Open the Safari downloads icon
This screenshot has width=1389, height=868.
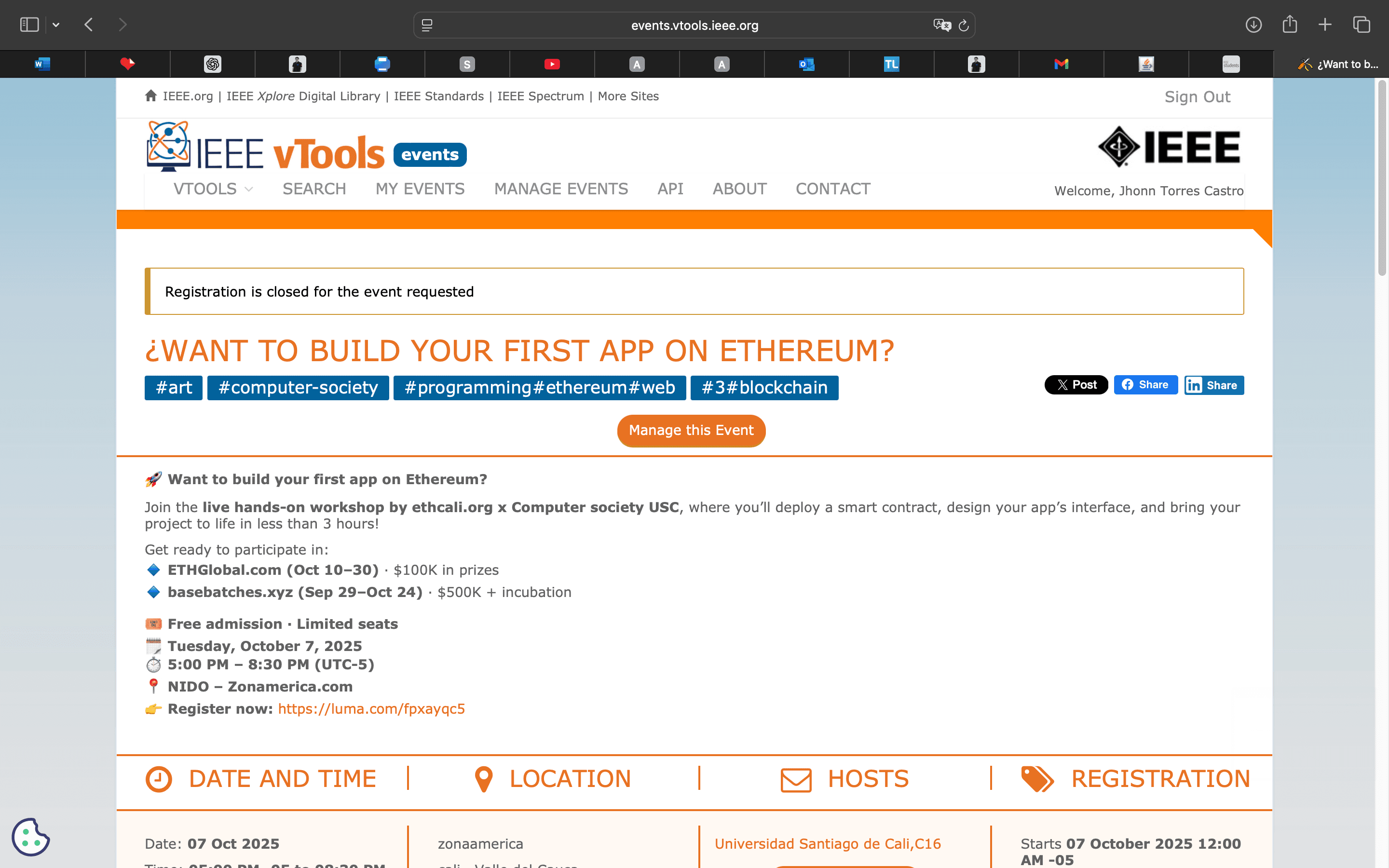coord(1253,25)
